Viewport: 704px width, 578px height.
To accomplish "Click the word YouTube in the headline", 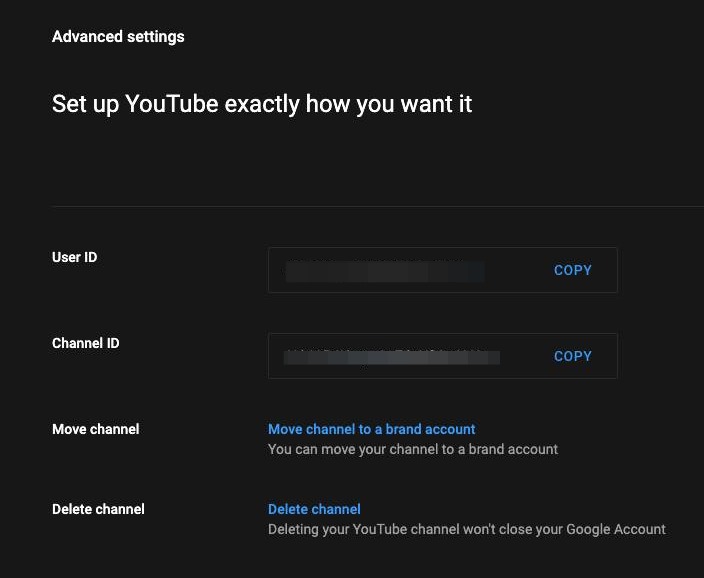I will click(x=172, y=103).
